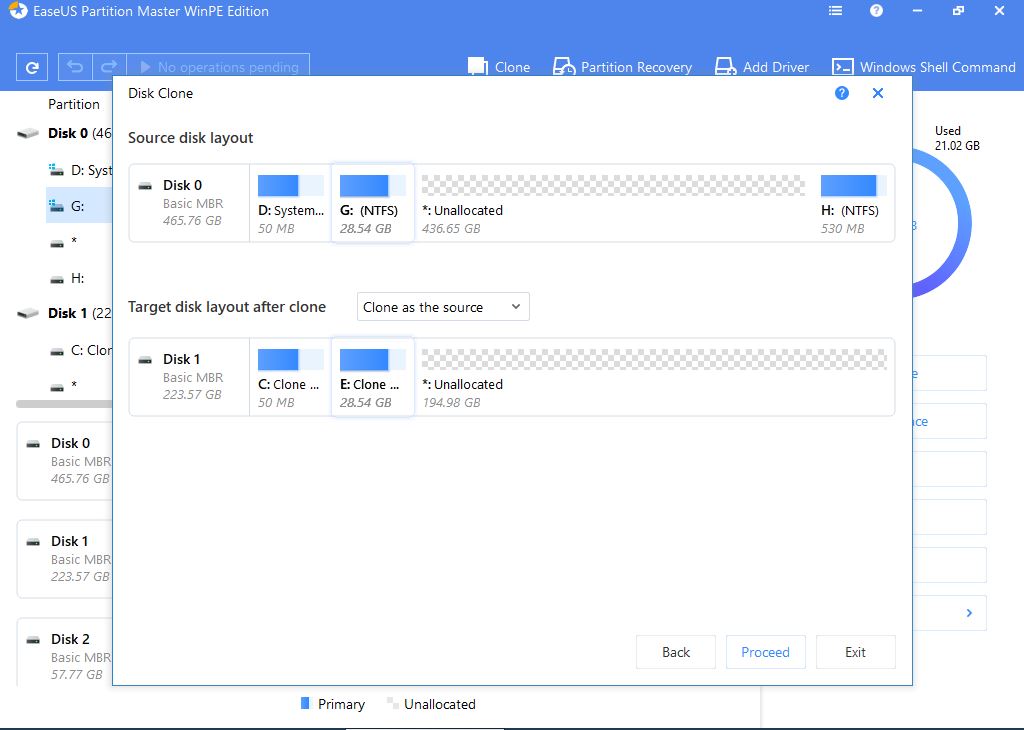Select the E: Clone target partition
Image resolution: width=1024 pixels, height=730 pixels.
coord(372,376)
